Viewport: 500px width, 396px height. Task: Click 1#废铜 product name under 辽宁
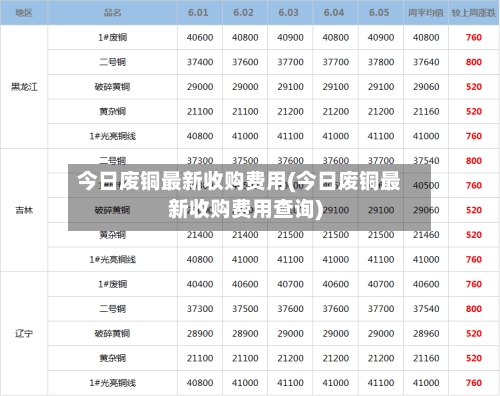[x=112, y=284]
